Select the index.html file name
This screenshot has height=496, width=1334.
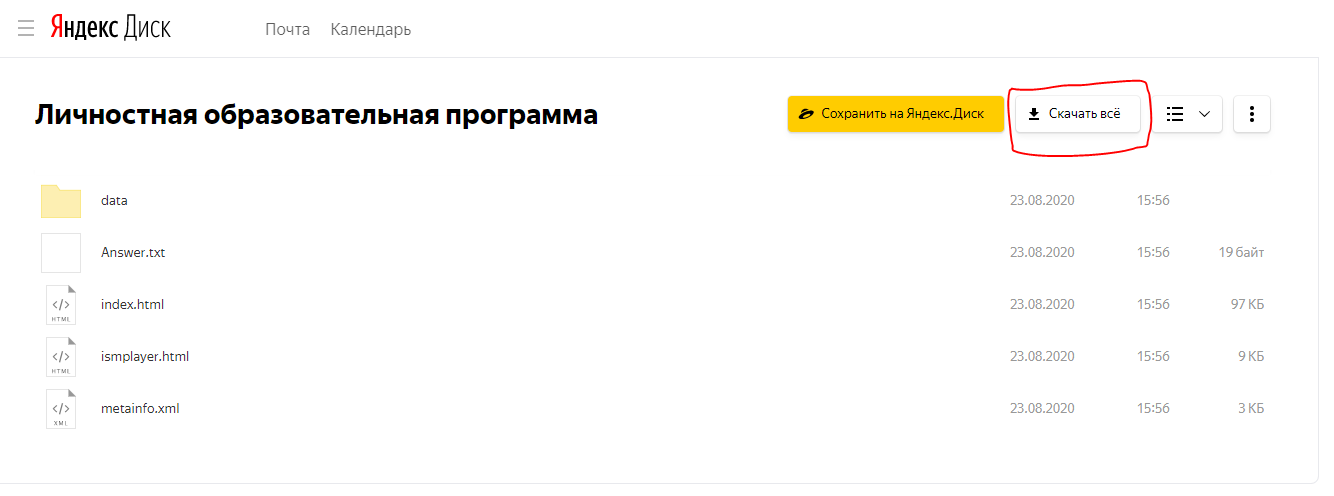pos(132,305)
